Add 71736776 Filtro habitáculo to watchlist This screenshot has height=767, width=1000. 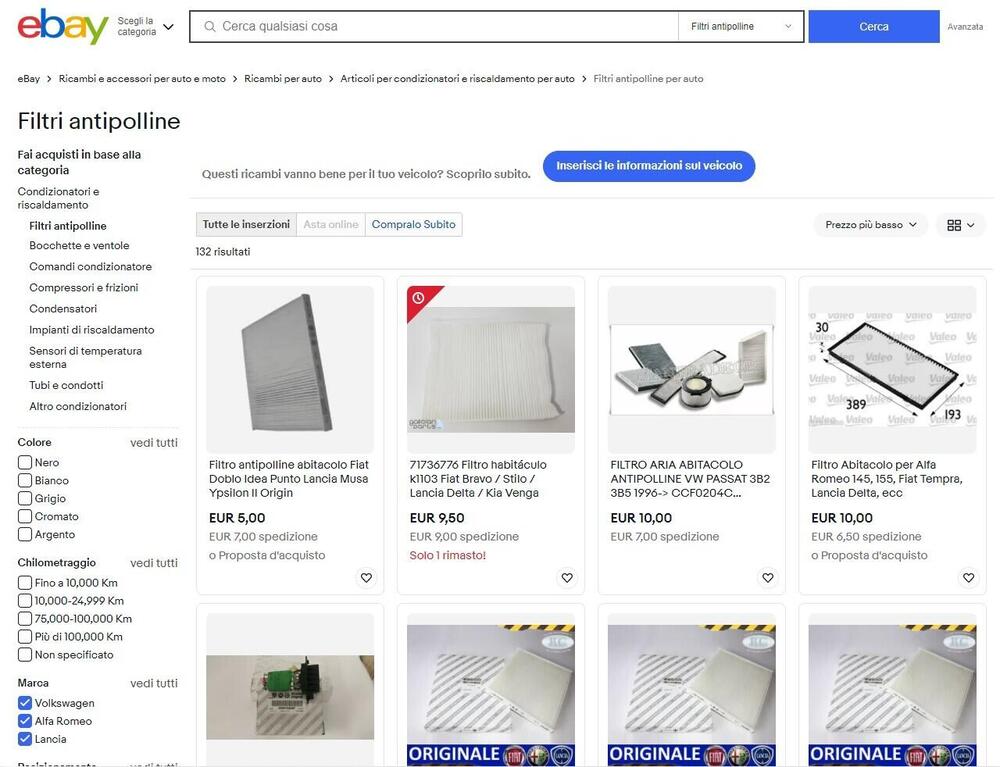(x=567, y=578)
